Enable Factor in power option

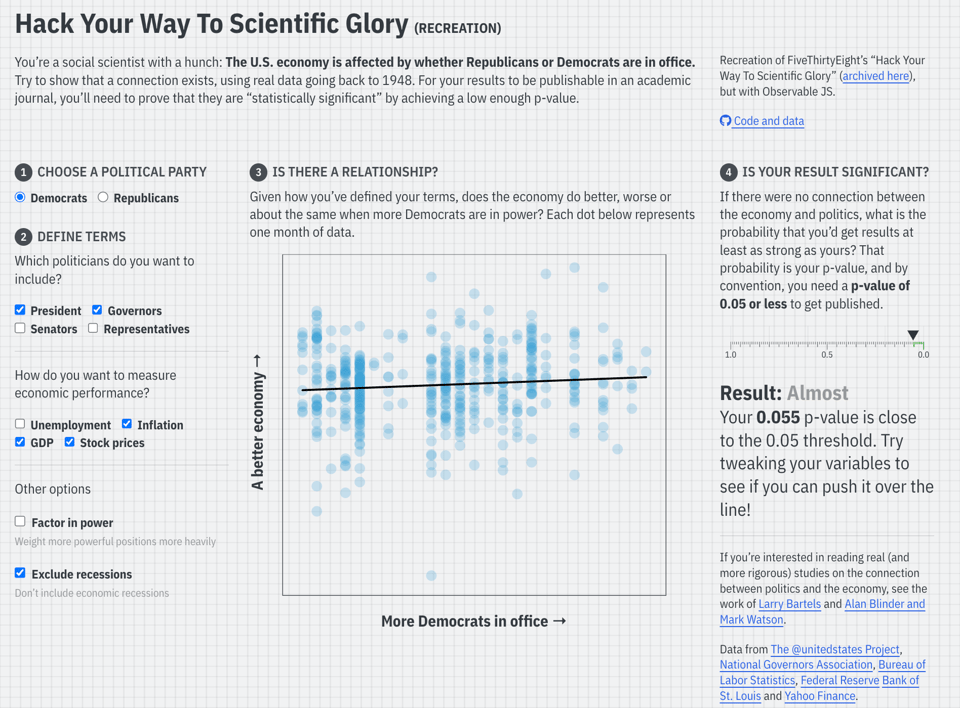(x=20, y=521)
